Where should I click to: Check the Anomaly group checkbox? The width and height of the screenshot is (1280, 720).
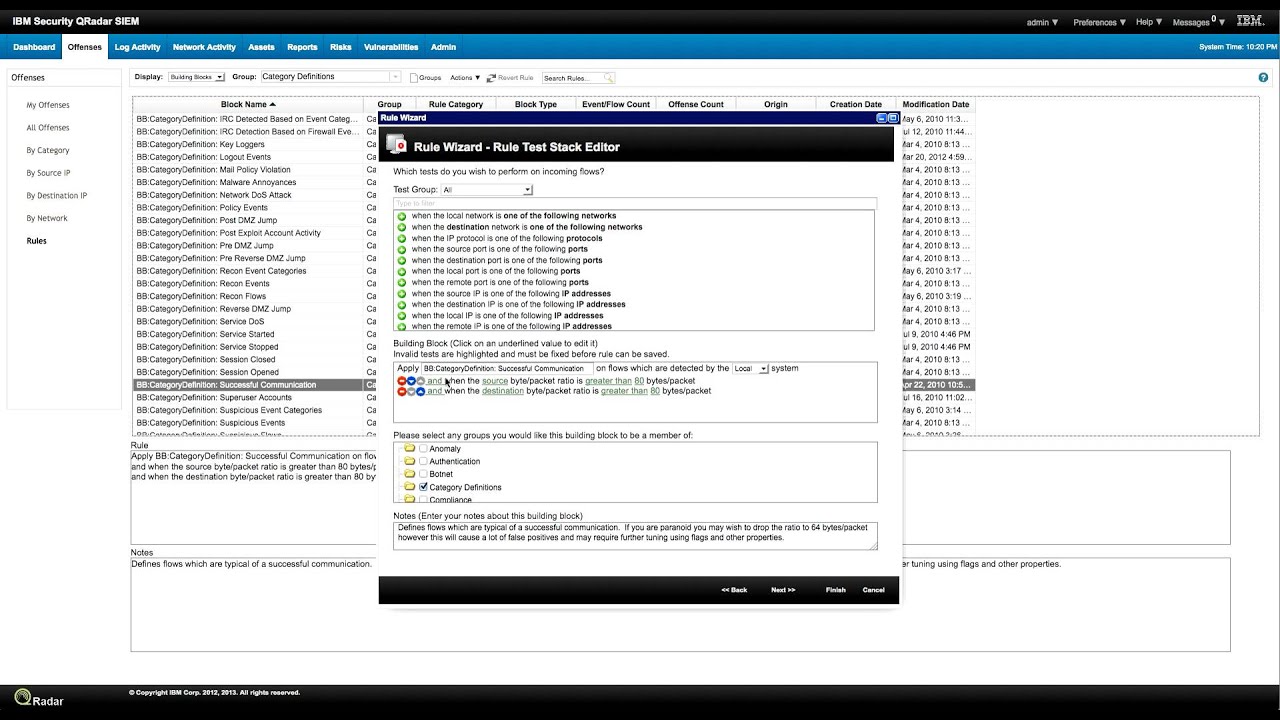pyautogui.click(x=423, y=449)
